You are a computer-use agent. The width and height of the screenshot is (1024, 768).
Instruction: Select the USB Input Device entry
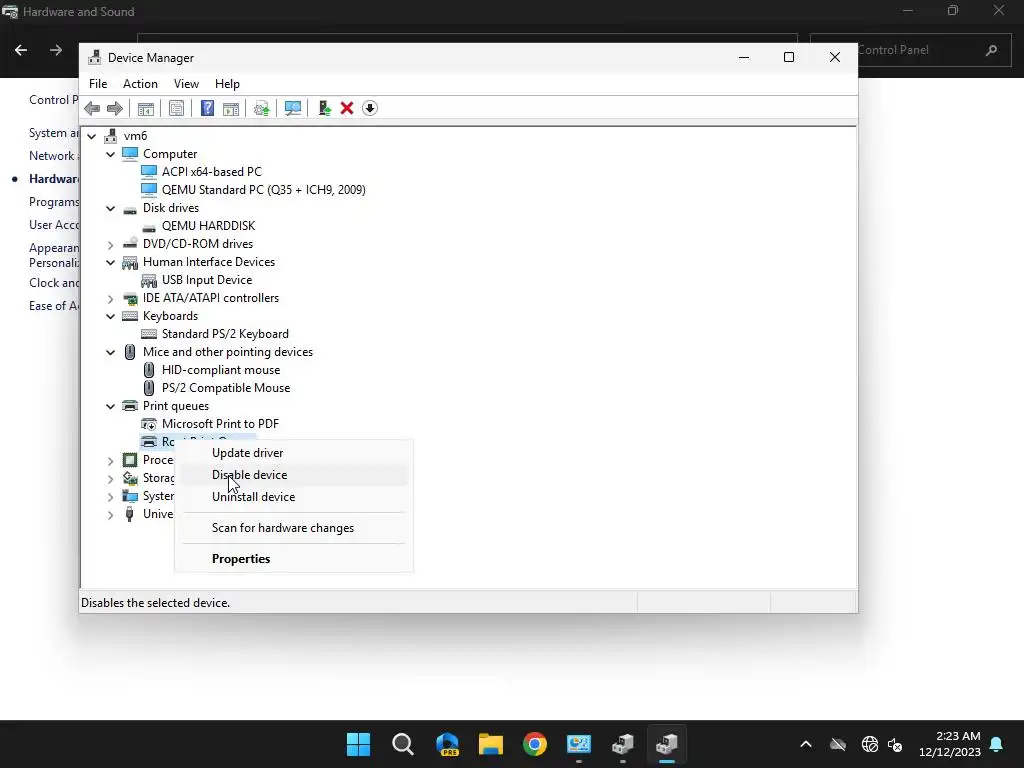pyautogui.click(x=207, y=280)
